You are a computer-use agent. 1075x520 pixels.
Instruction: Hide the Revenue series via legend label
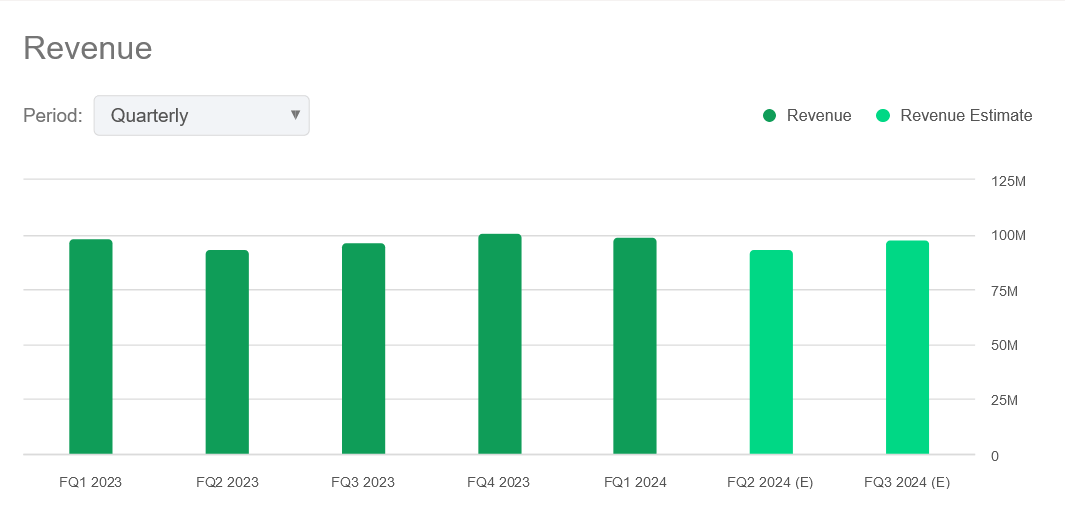pos(819,116)
